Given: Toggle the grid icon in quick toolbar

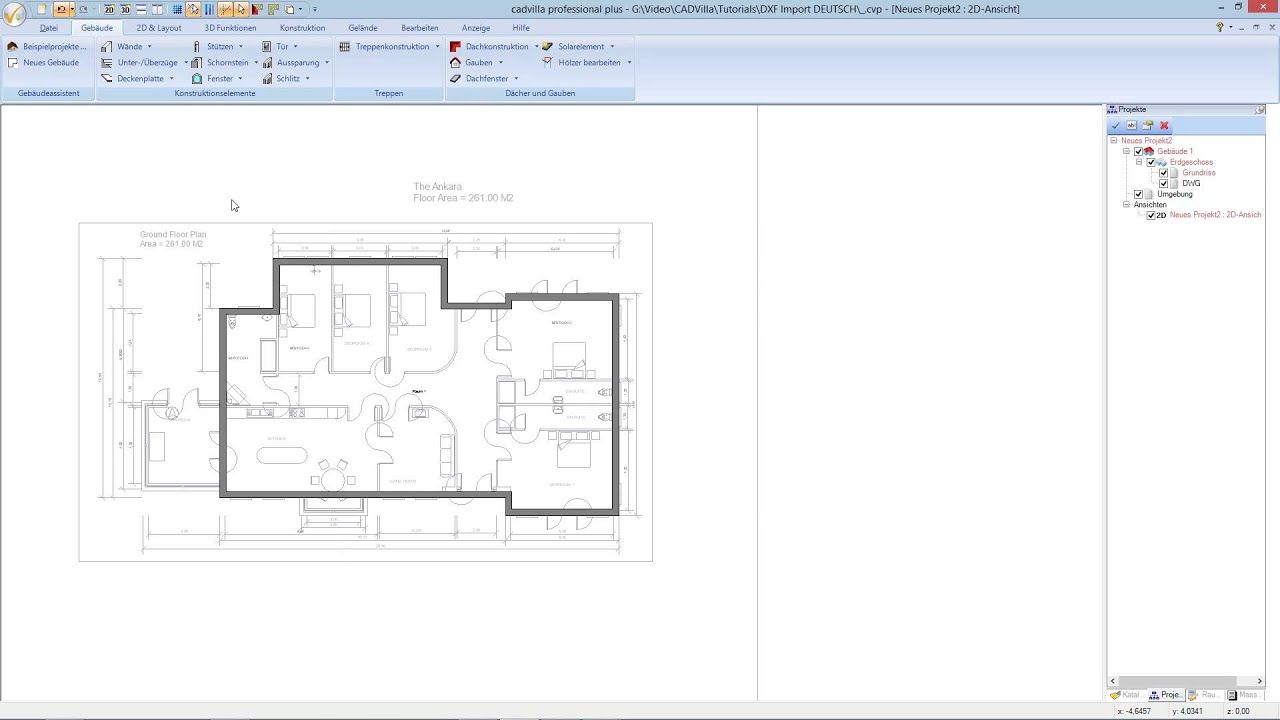Looking at the screenshot, I should [178, 9].
